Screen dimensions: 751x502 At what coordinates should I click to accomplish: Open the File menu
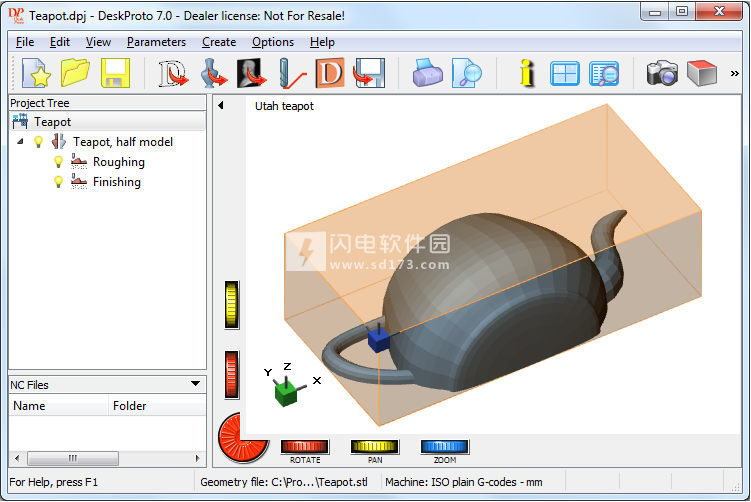point(25,42)
